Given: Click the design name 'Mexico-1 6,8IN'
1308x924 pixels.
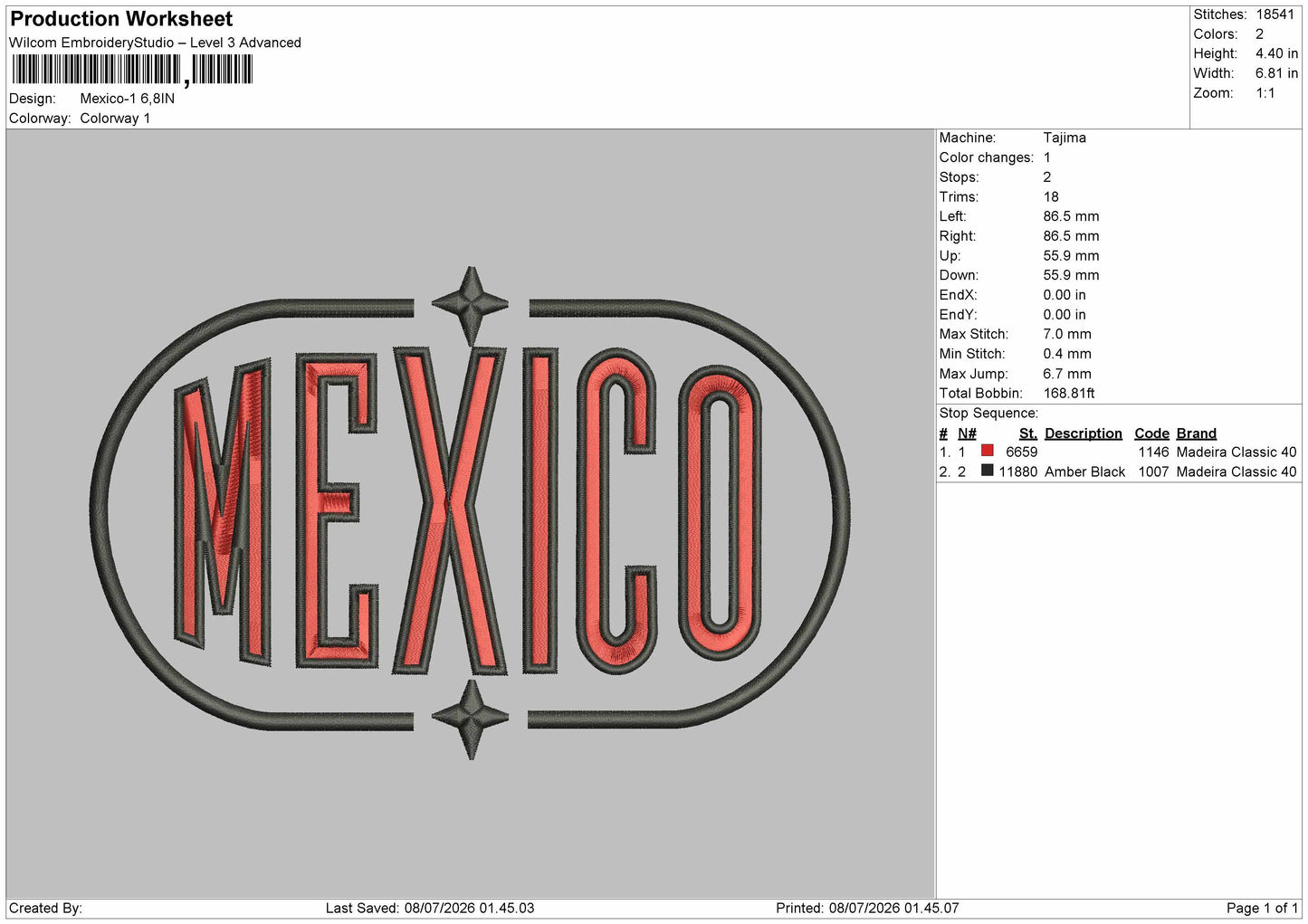Looking at the screenshot, I should [x=128, y=99].
